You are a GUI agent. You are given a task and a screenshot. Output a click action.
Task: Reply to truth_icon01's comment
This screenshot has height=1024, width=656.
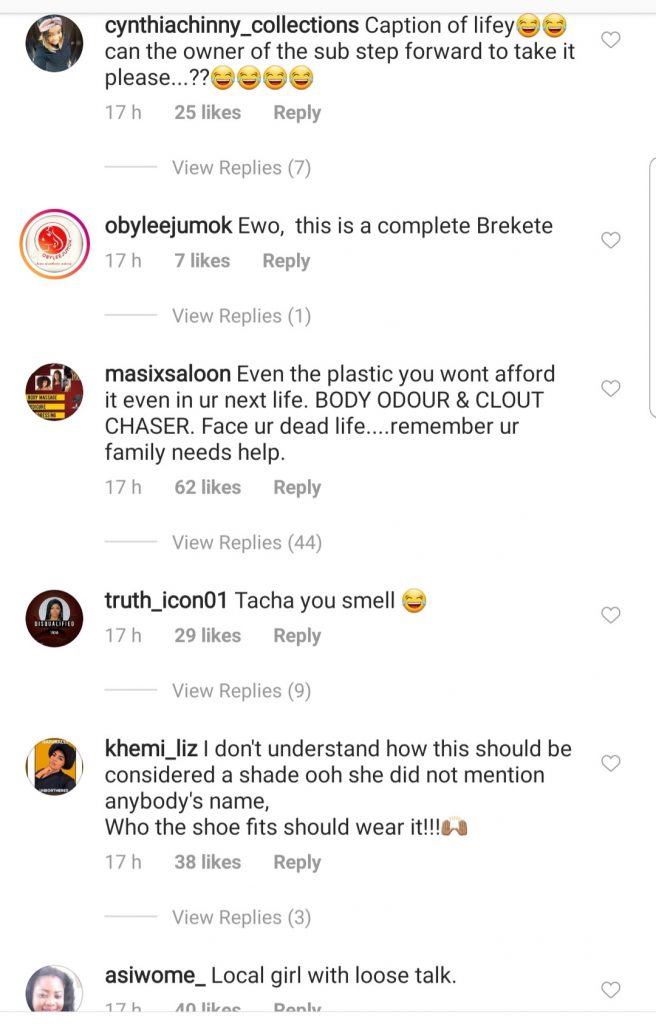[x=297, y=635]
